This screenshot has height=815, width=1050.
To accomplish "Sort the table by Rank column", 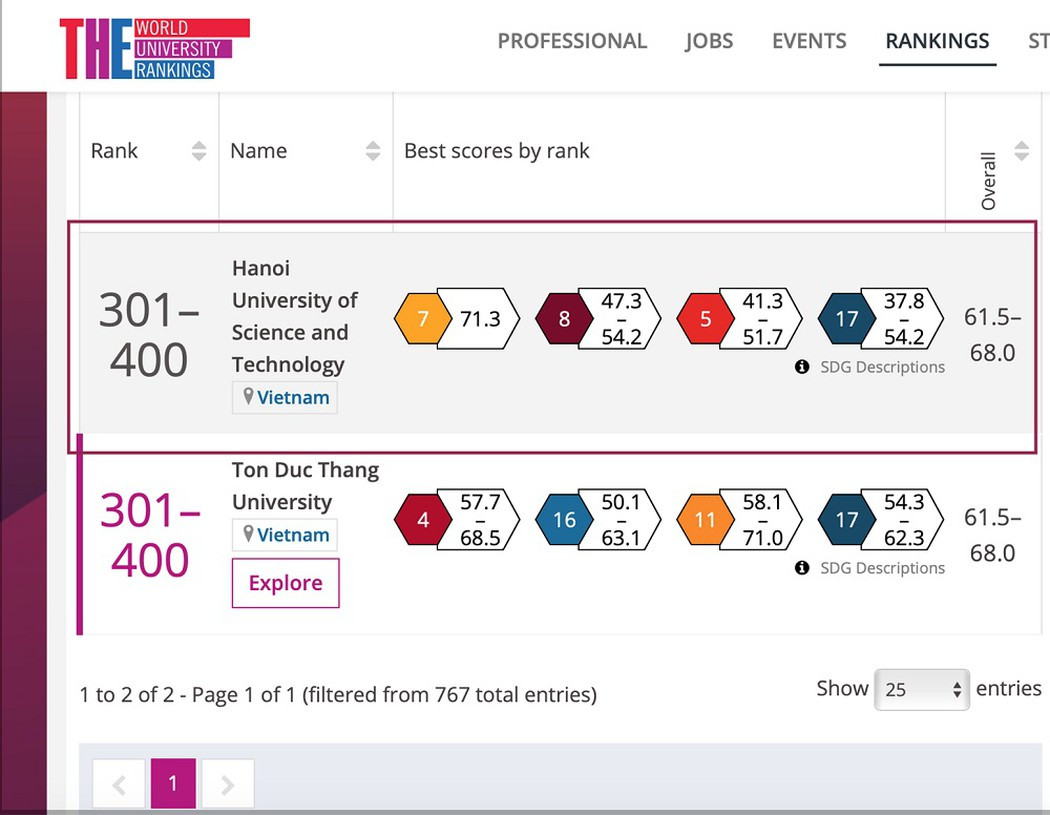I will [x=199, y=151].
